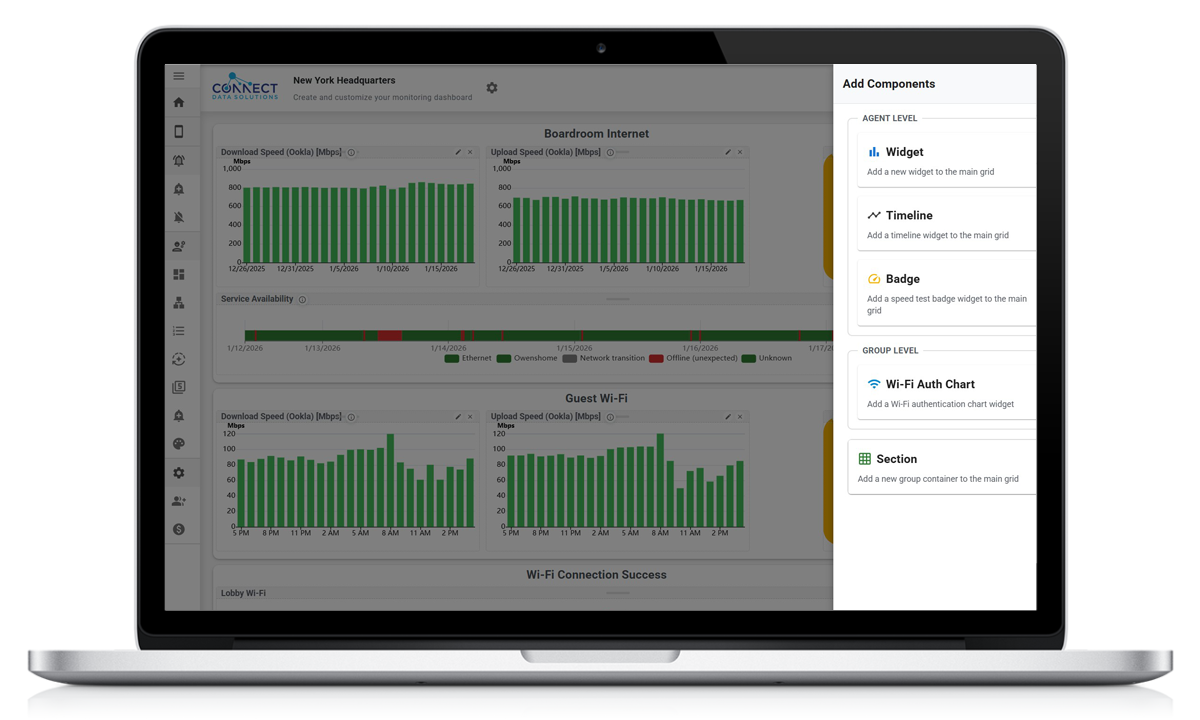The height and width of the screenshot is (720, 1200).
Task: Remove the Boardroom Upload Speed widget
Action: pos(740,152)
